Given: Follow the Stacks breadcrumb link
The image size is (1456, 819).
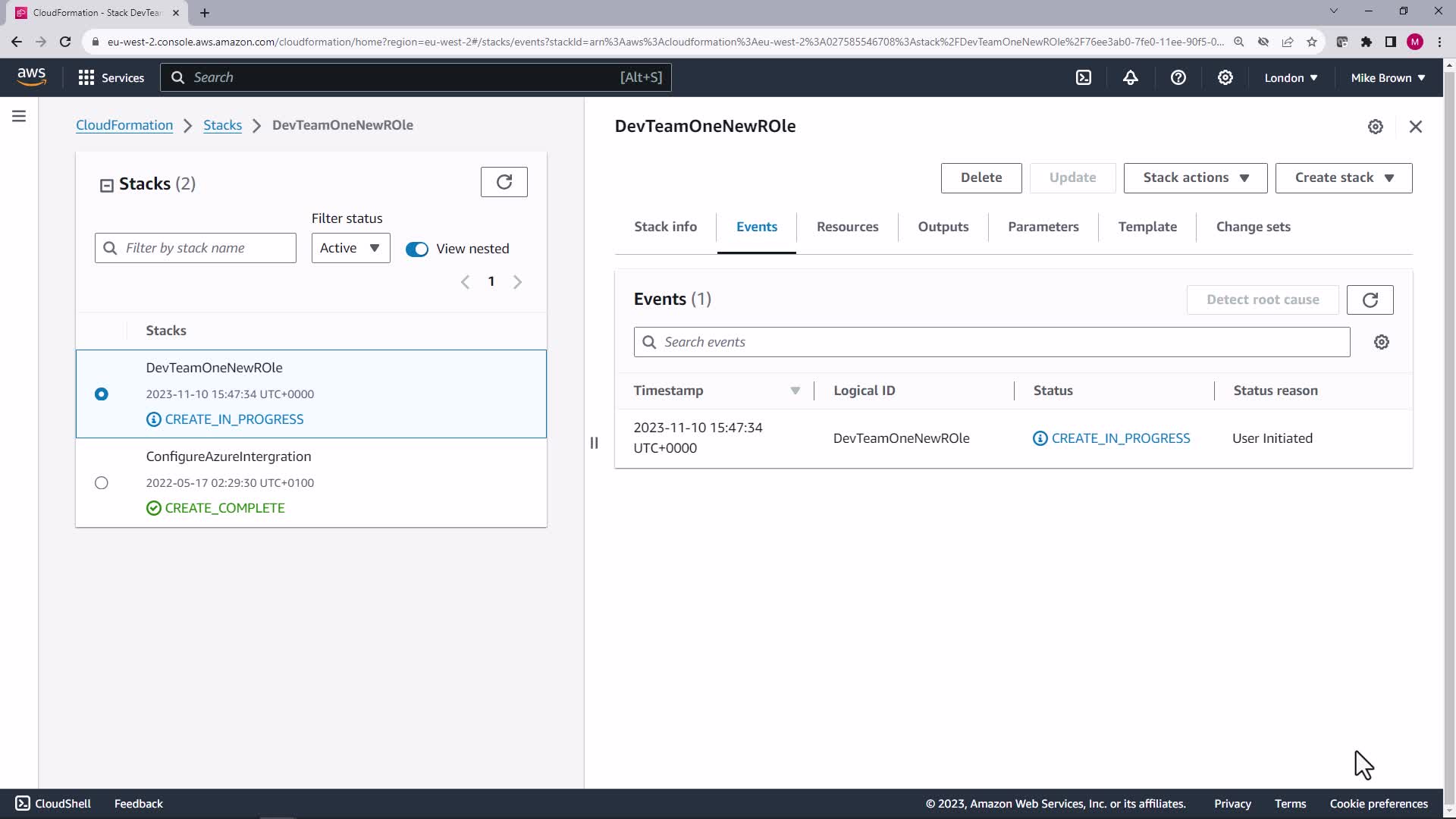Looking at the screenshot, I should coord(222,125).
